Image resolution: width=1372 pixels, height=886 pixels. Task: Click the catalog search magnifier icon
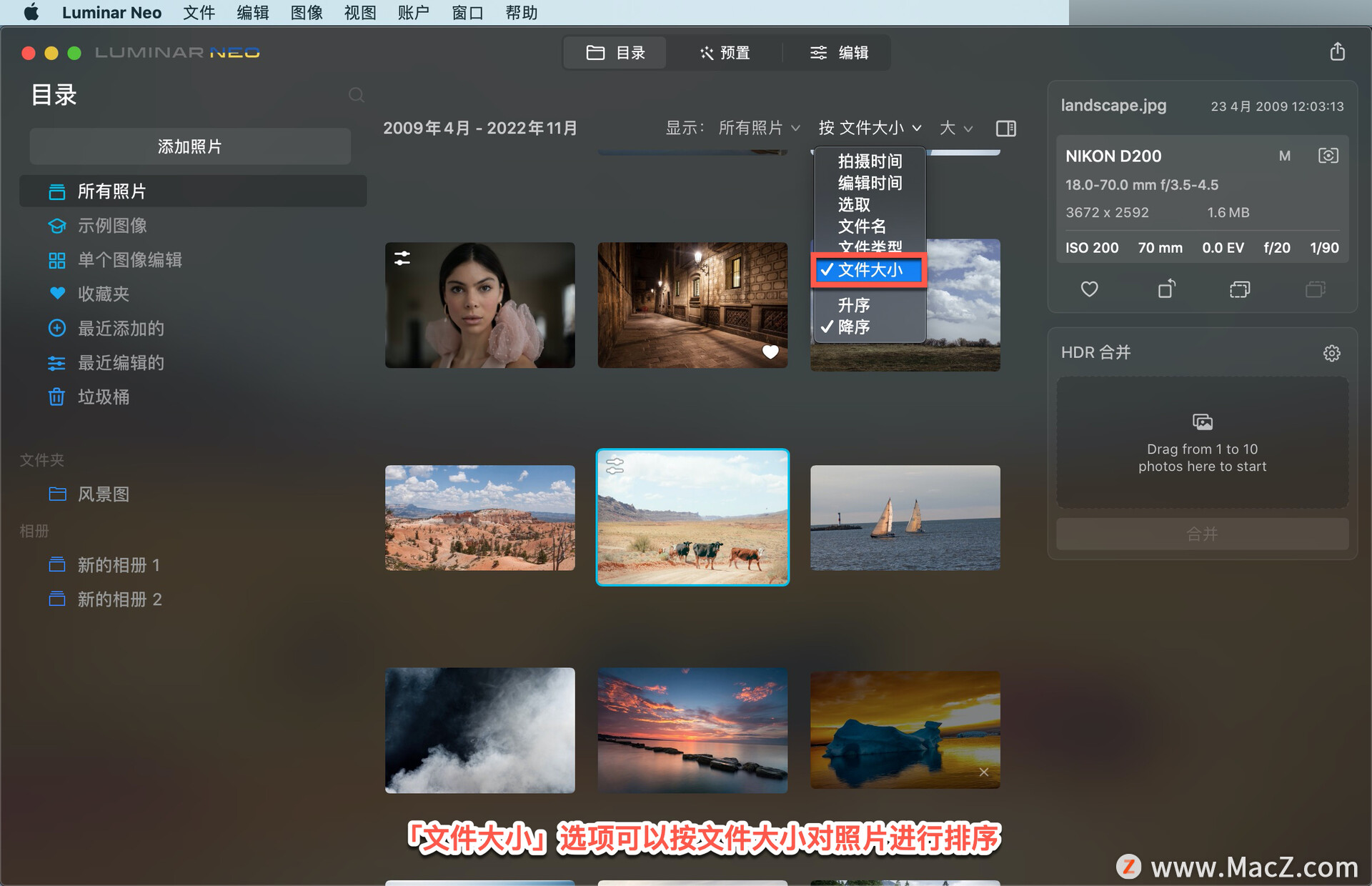pos(356,95)
